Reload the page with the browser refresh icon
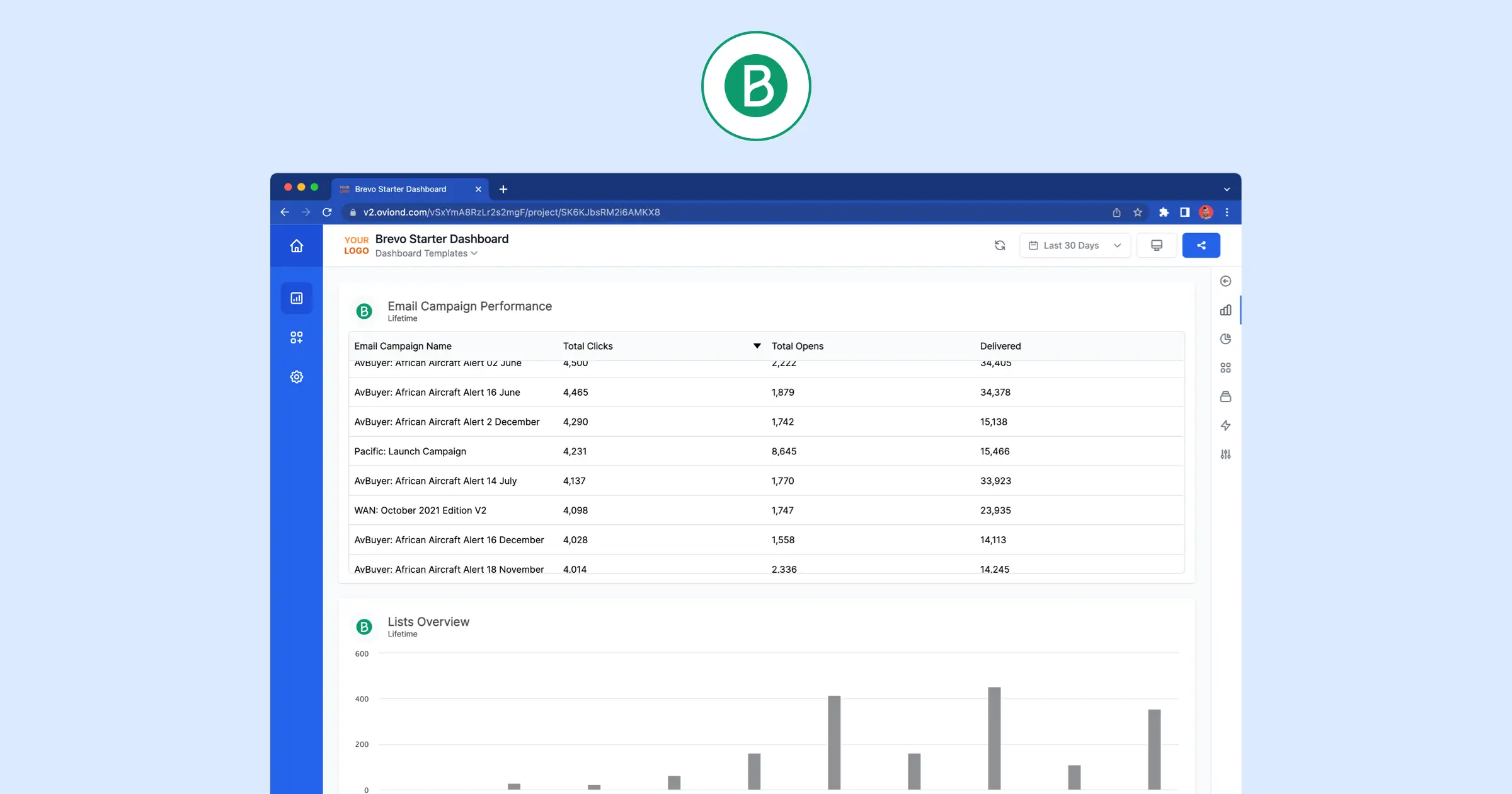 click(x=327, y=212)
